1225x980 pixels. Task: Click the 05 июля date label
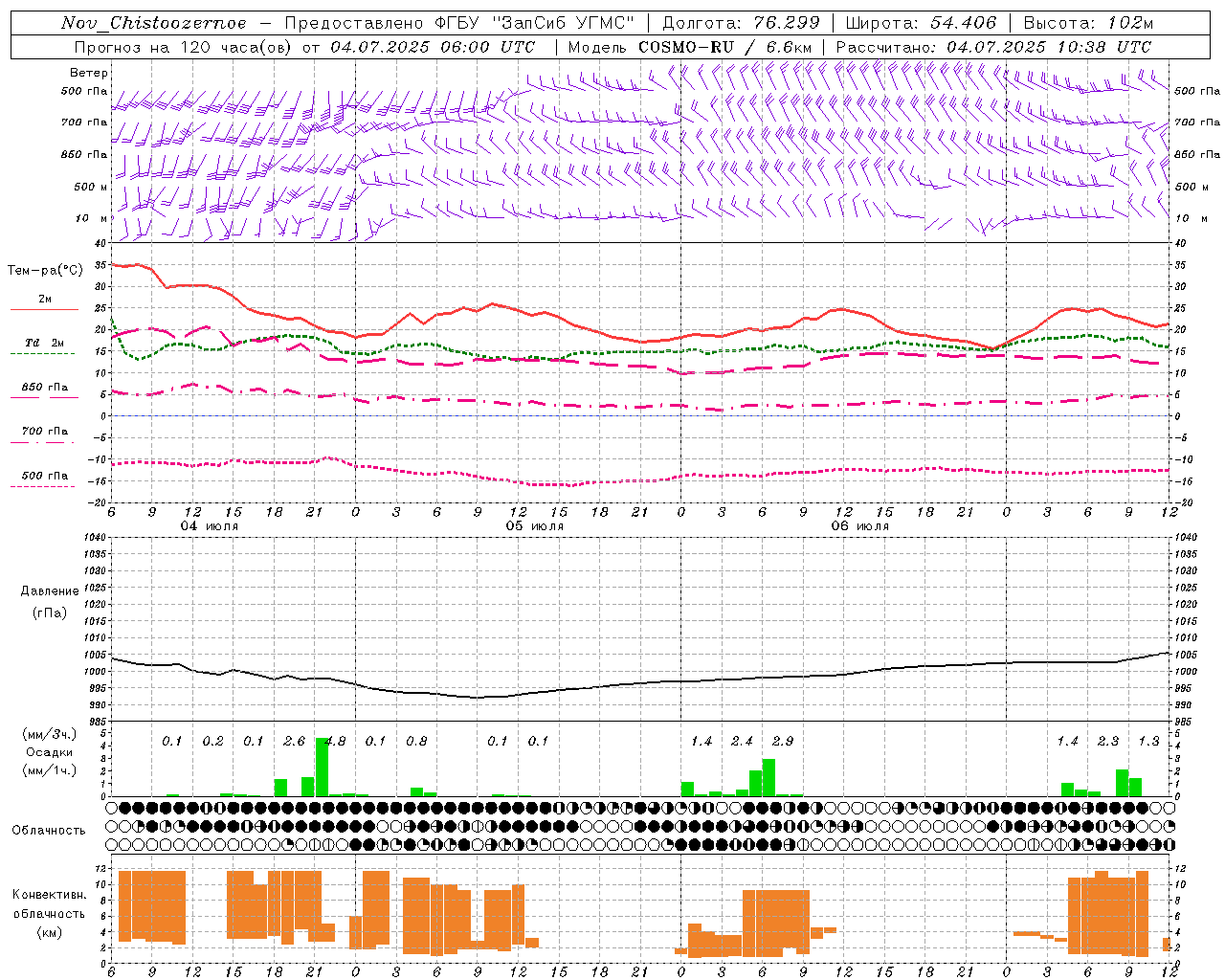pyautogui.click(x=535, y=526)
